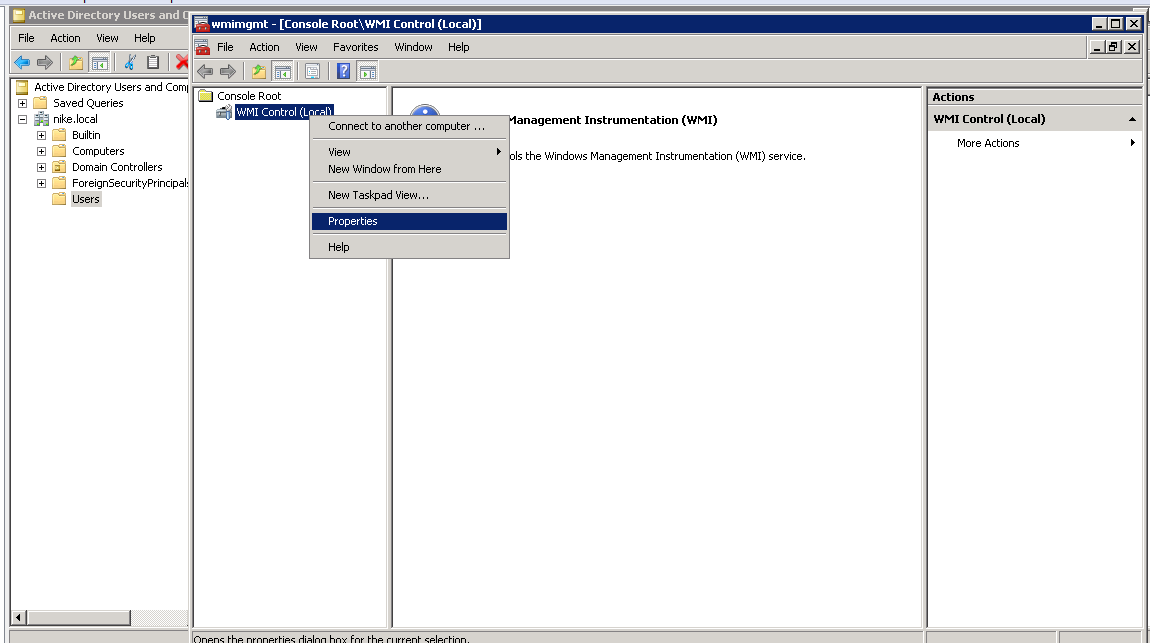Click Saved Queries folder icon

[40, 103]
